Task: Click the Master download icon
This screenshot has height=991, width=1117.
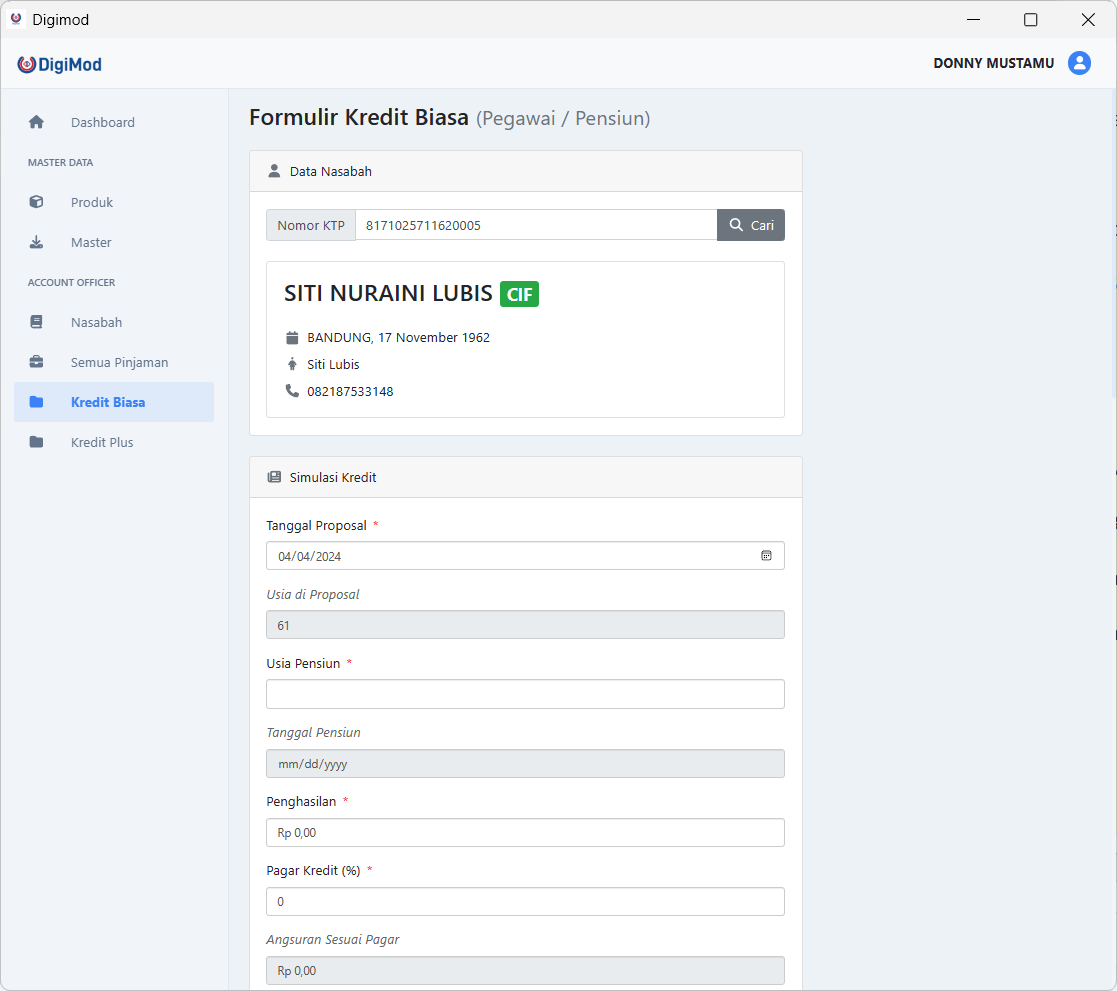Action: click(x=37, y=242)
